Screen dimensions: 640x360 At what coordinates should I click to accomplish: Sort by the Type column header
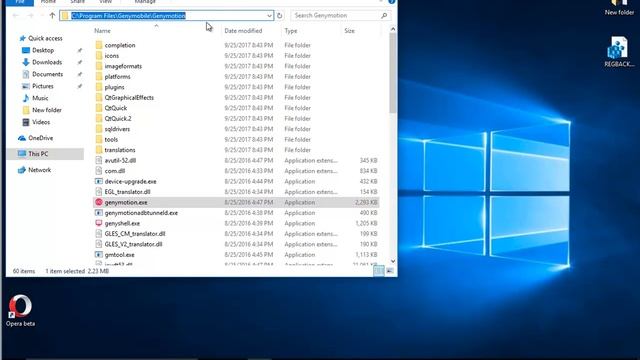tap(291, 31)
